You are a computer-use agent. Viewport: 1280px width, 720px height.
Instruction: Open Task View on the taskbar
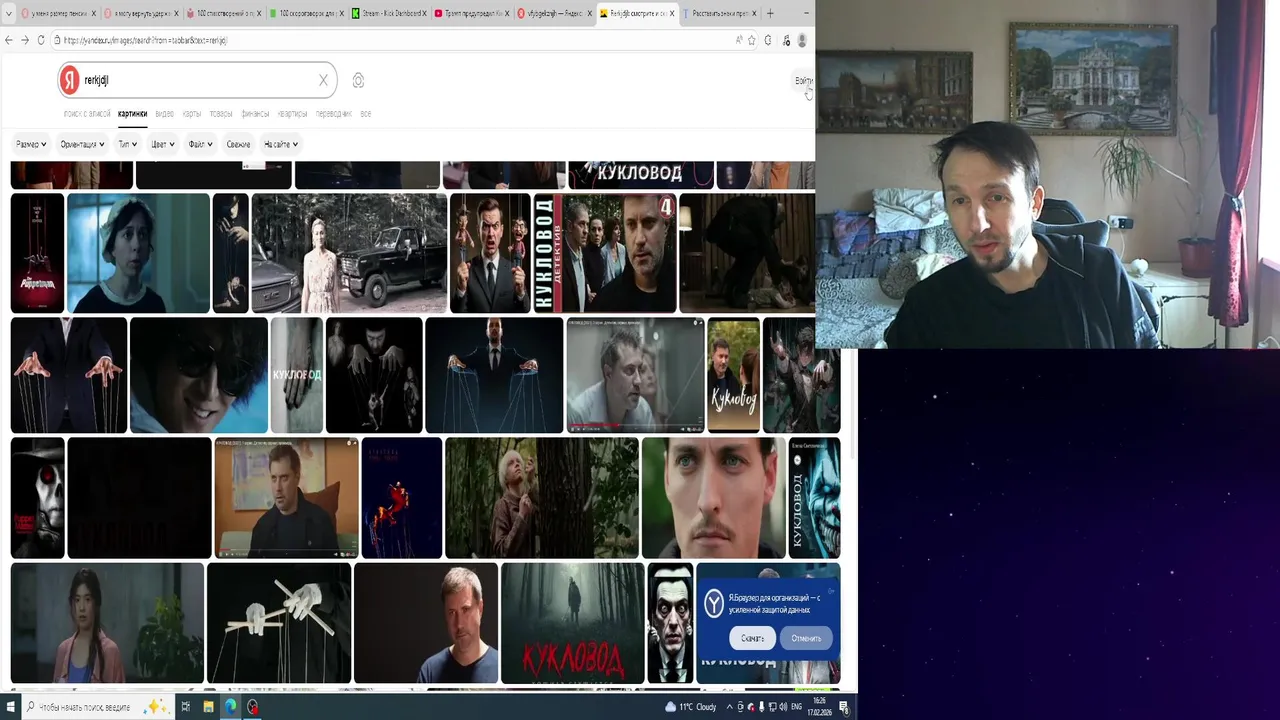coord(186,707)
